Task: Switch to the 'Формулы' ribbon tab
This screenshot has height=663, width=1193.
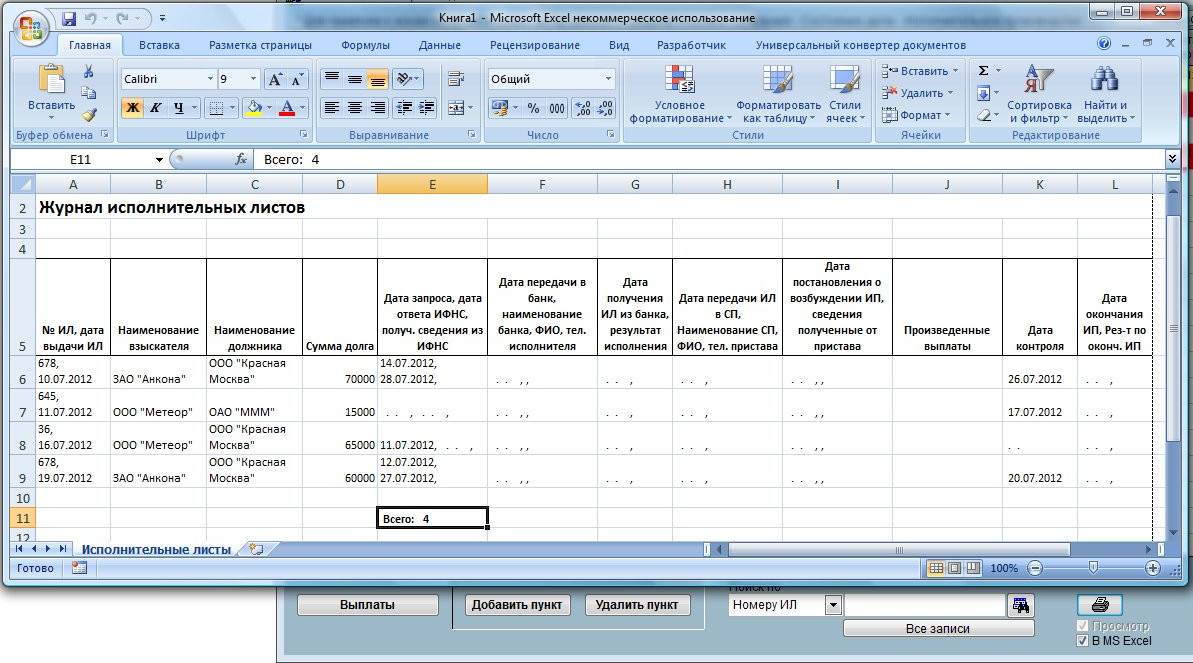Action: [x=365, y=45]
